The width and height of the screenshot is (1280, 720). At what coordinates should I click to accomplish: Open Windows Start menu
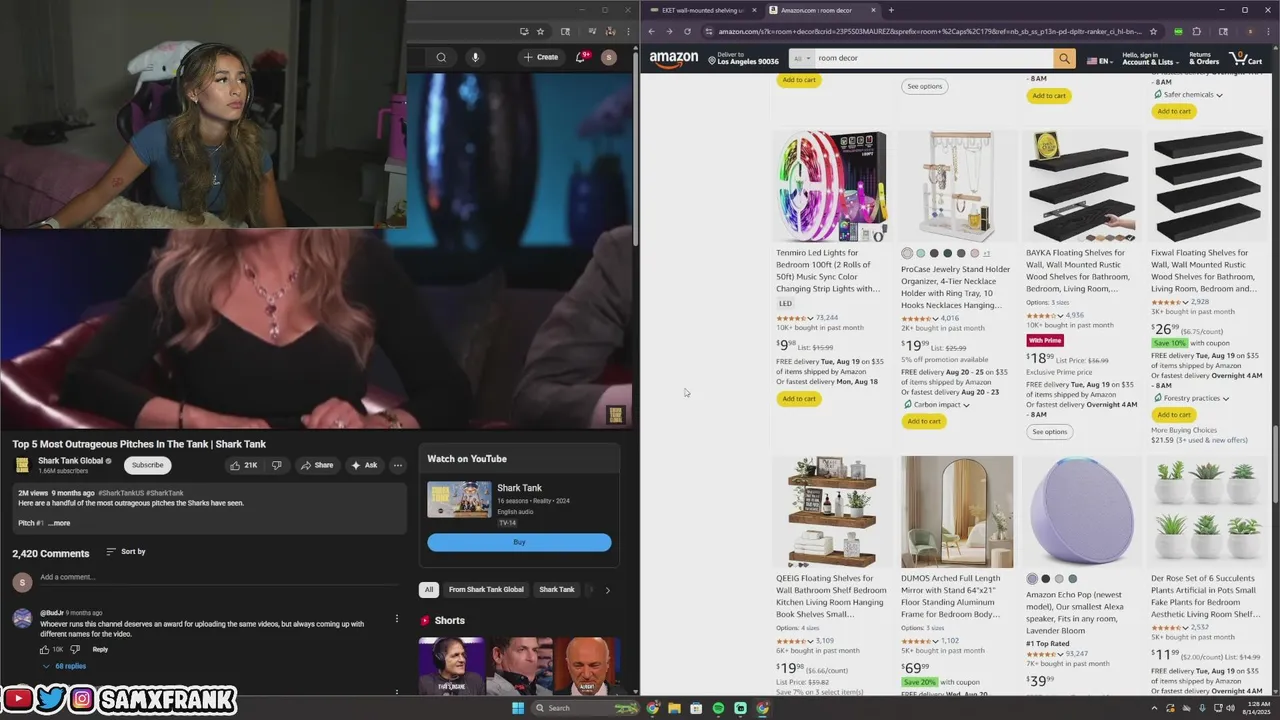pyautogui.click(x=518, y=708)
